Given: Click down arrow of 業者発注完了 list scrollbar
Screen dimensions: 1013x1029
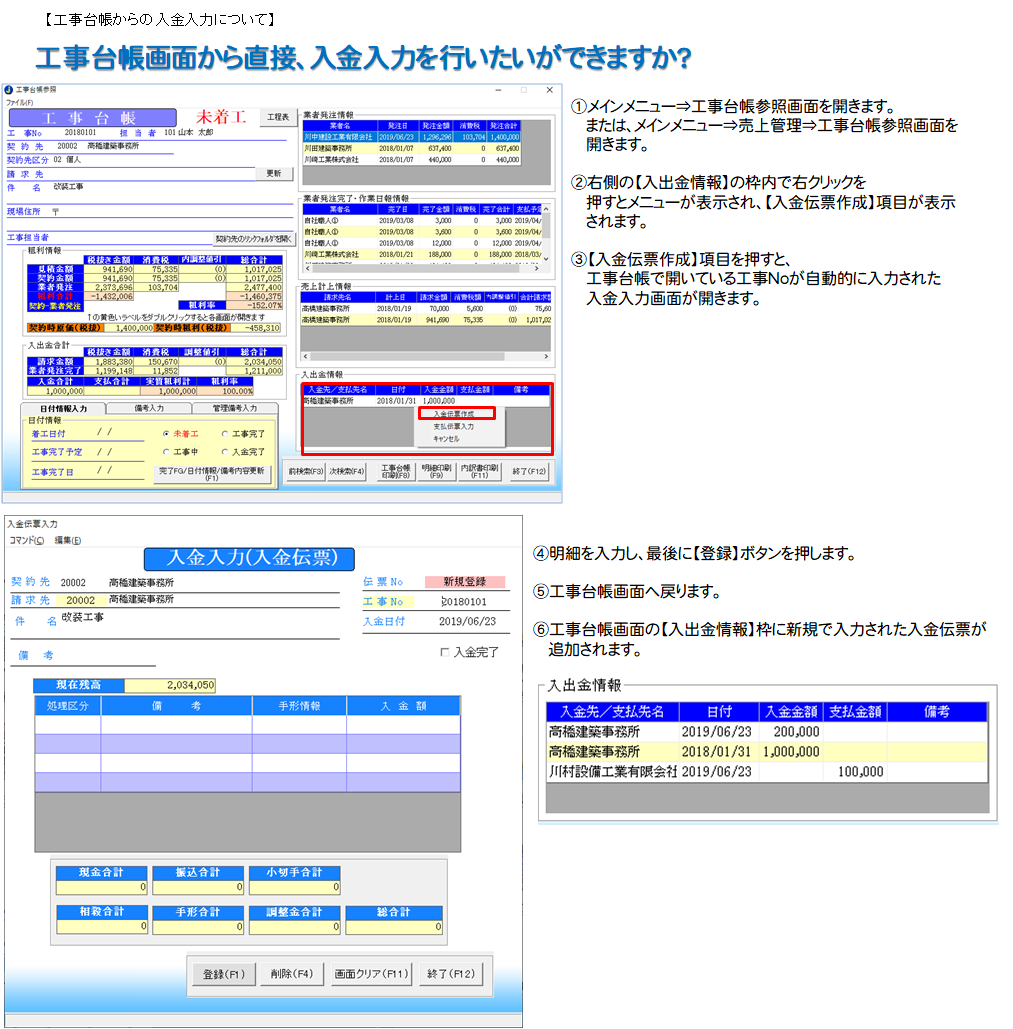Looking at the screenshot, I should [x=545, y=261].
